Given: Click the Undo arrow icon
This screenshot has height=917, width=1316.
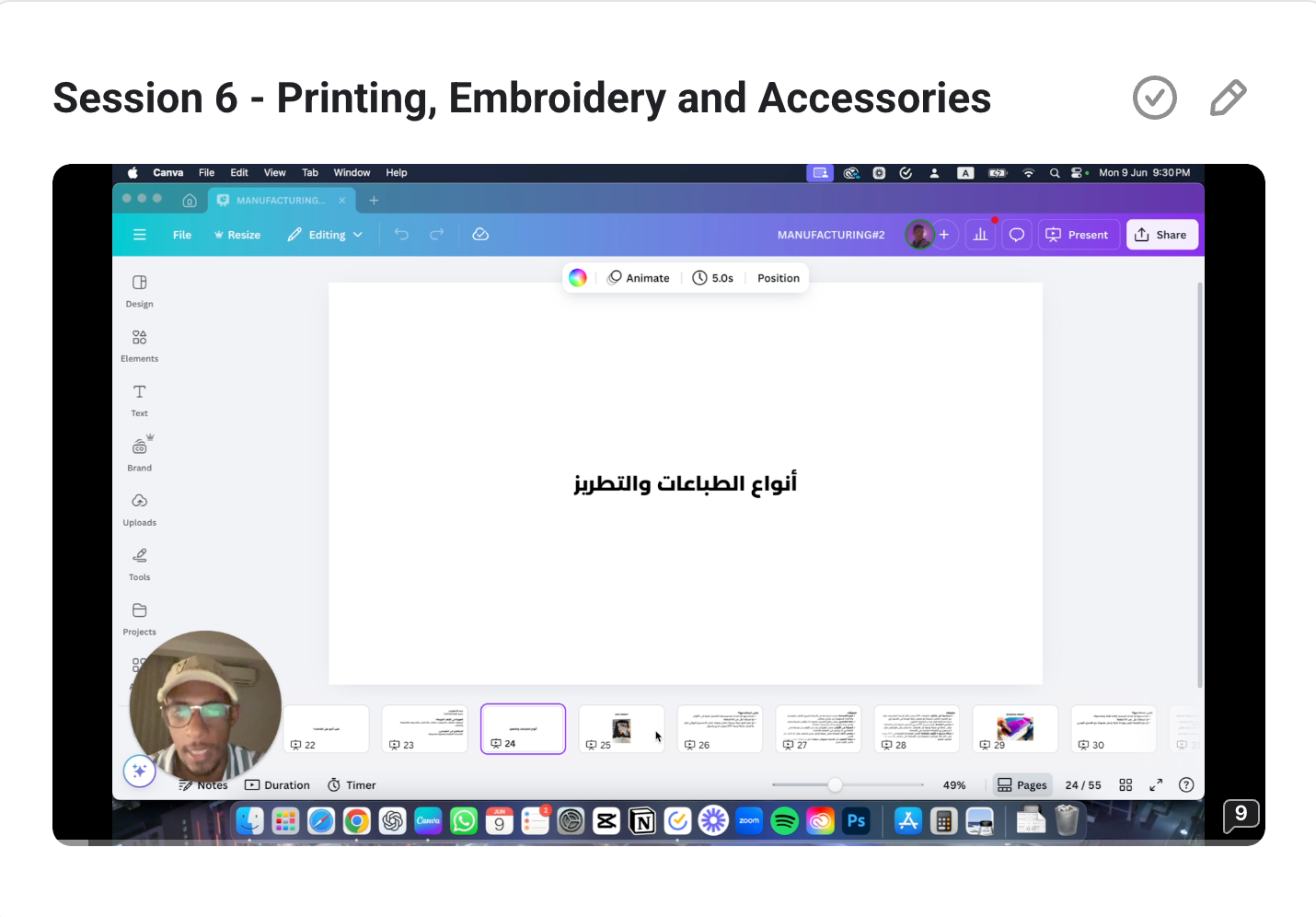Looking at the screenshot, I should pos(401,235).
